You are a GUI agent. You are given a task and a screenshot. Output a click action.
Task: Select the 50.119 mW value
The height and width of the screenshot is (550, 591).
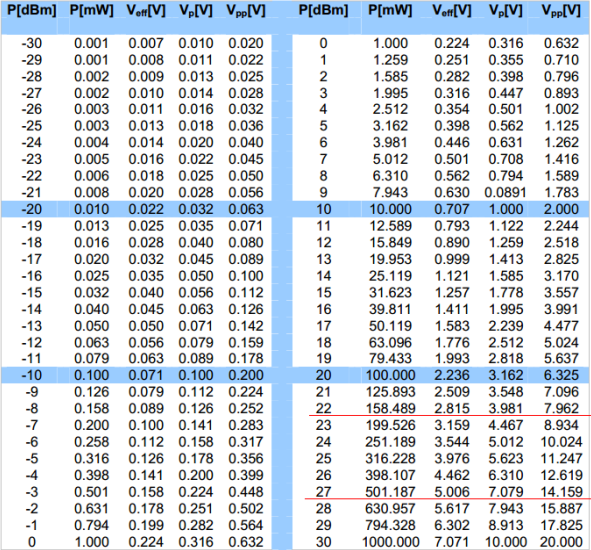[390, 326]
